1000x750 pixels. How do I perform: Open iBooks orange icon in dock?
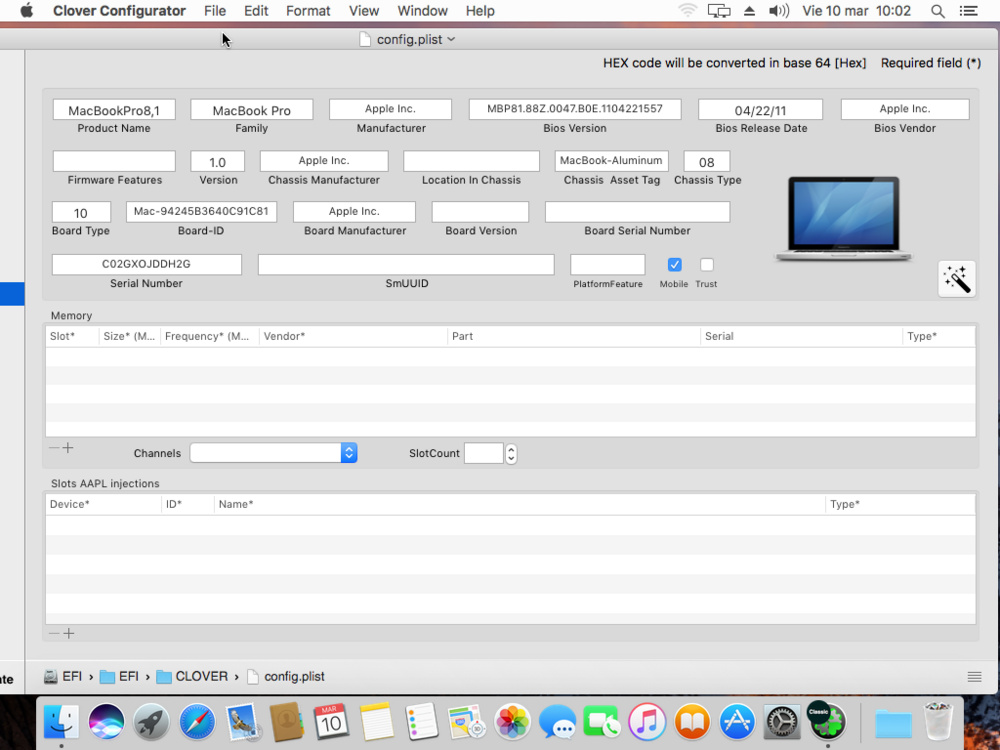coord(692,722)
